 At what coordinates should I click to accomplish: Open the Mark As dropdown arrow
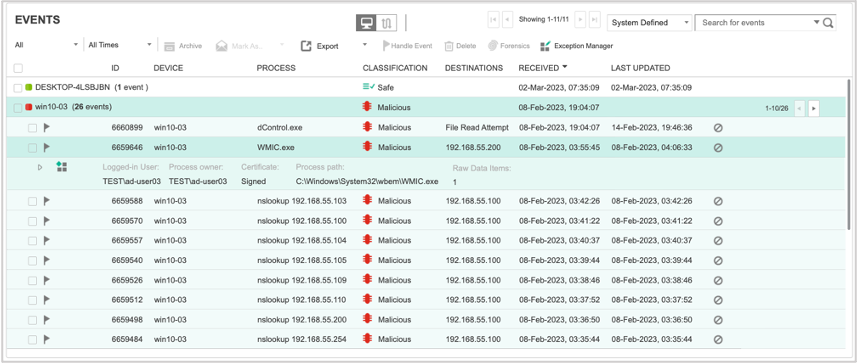[282, 45]
